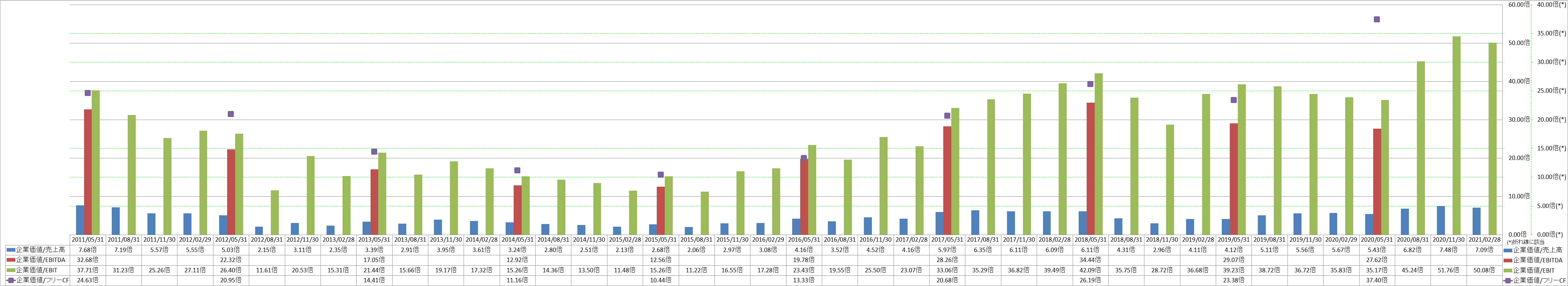Screen dimensions: 1568x286
Task: Click the 31.23倍 EBIT cell
Action: pos(124,270)
